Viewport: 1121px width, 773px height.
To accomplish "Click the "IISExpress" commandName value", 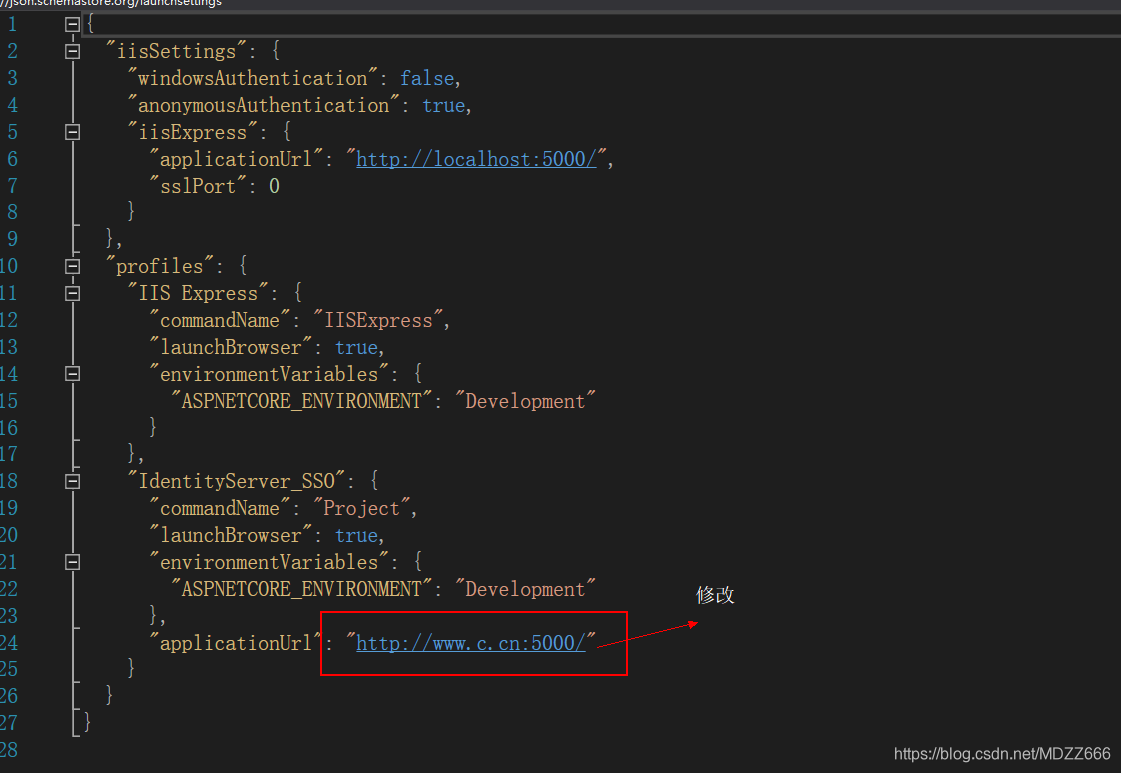I will point(378,320).
